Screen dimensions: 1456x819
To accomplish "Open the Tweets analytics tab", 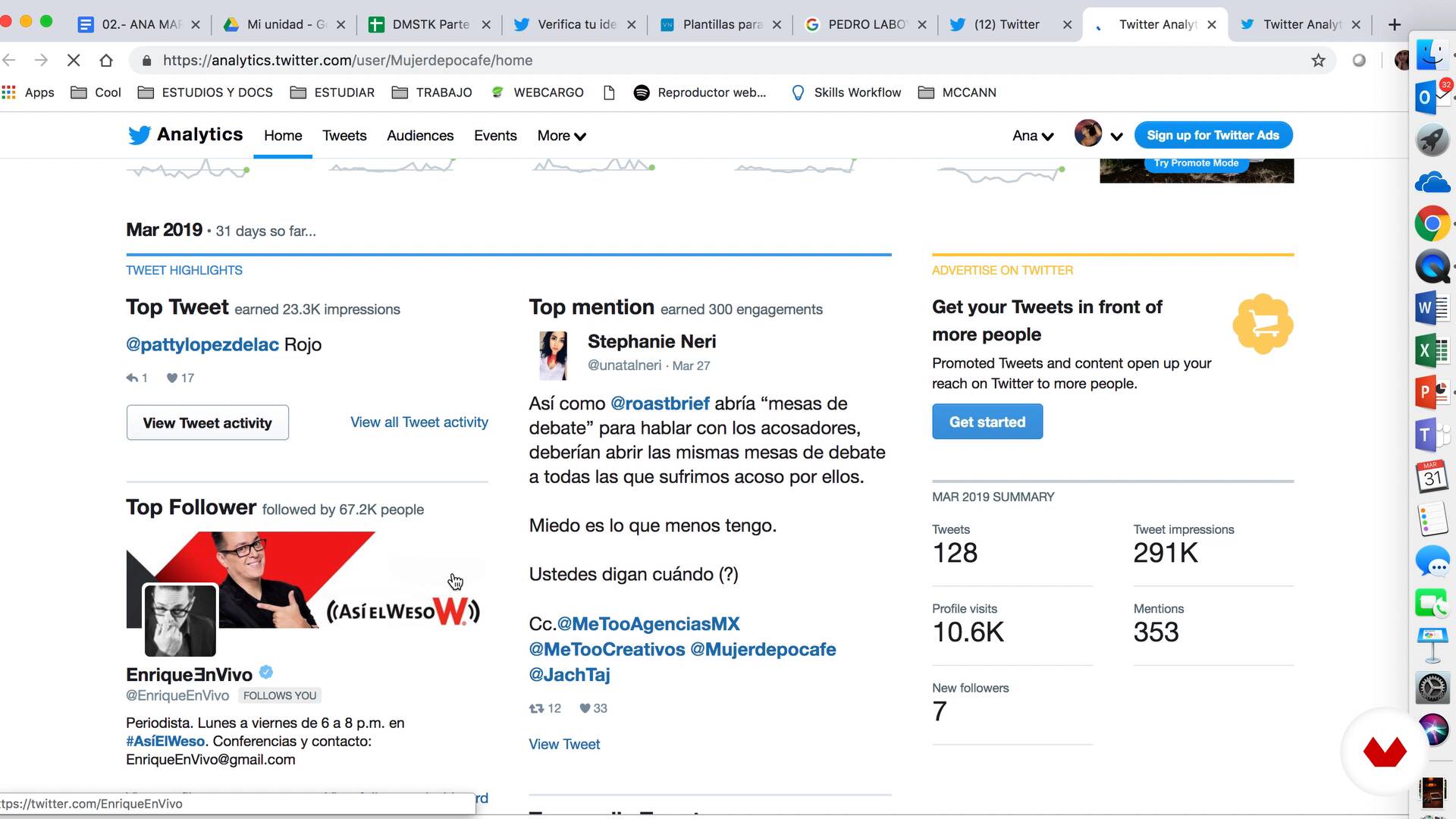I will click(x=344, y=136).
